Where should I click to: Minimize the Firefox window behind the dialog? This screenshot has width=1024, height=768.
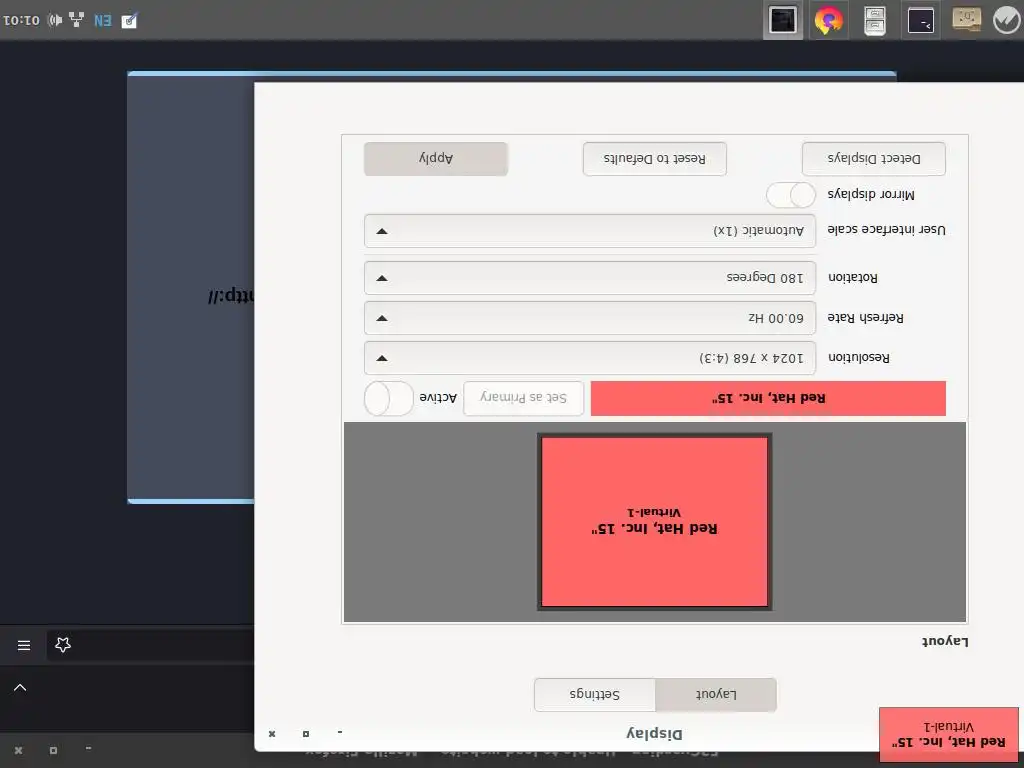pyautogui.click(x=88, y=749)
